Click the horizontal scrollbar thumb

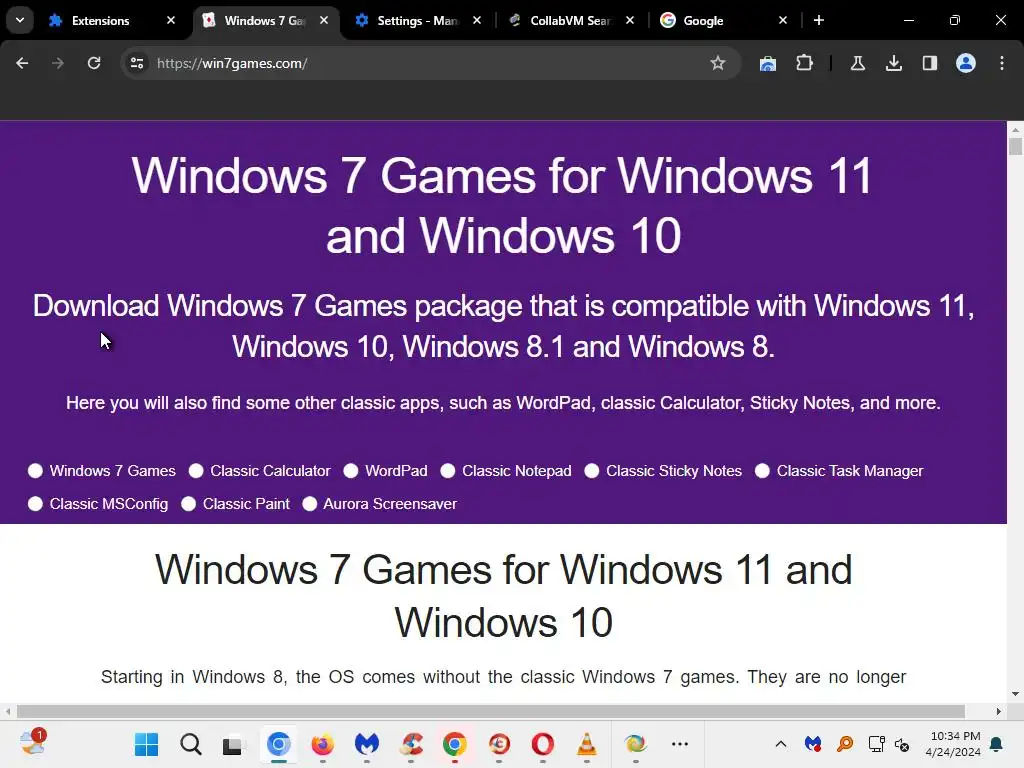pos(490,711)
